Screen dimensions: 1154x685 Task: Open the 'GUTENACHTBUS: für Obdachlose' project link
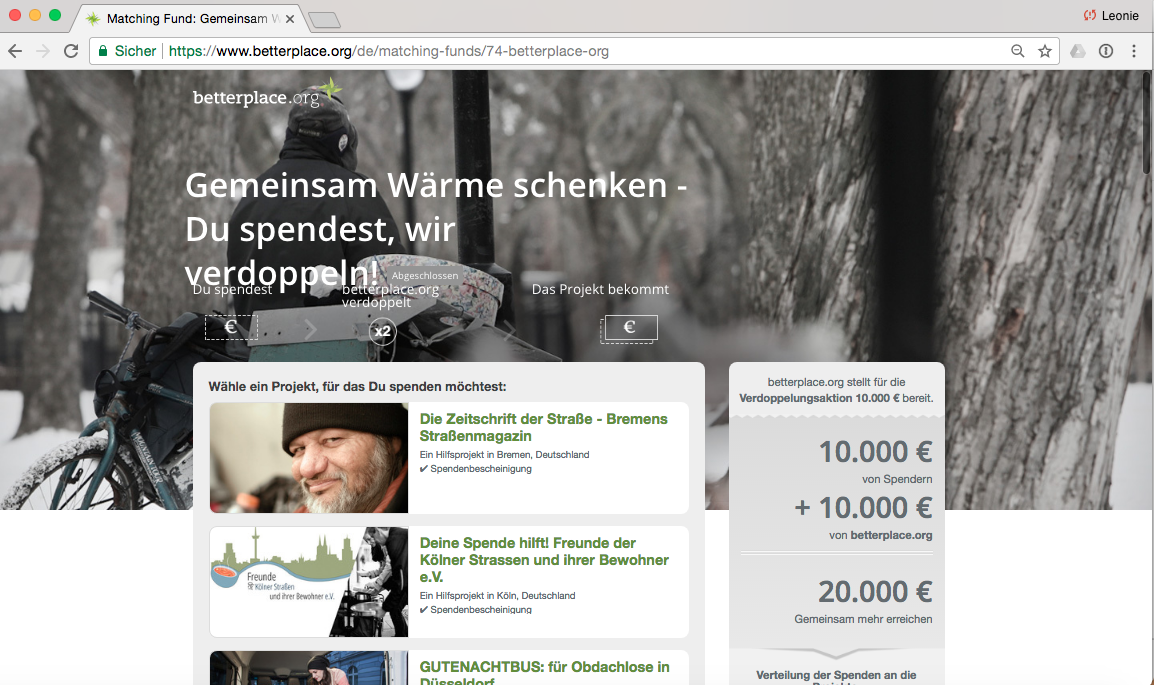(544, 667)
